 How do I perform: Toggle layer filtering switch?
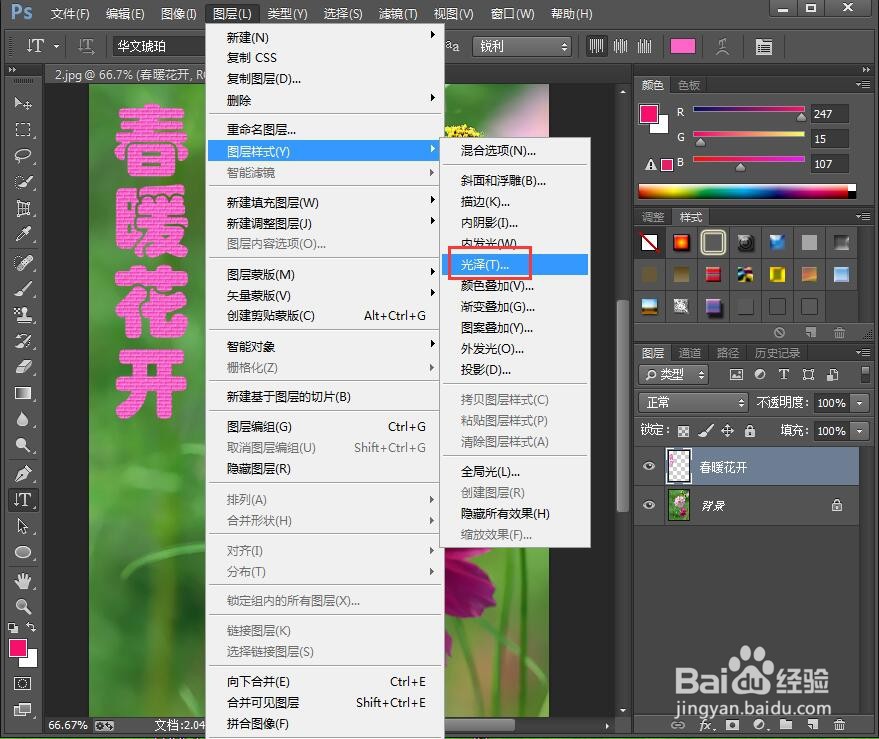tap(865, 375)
